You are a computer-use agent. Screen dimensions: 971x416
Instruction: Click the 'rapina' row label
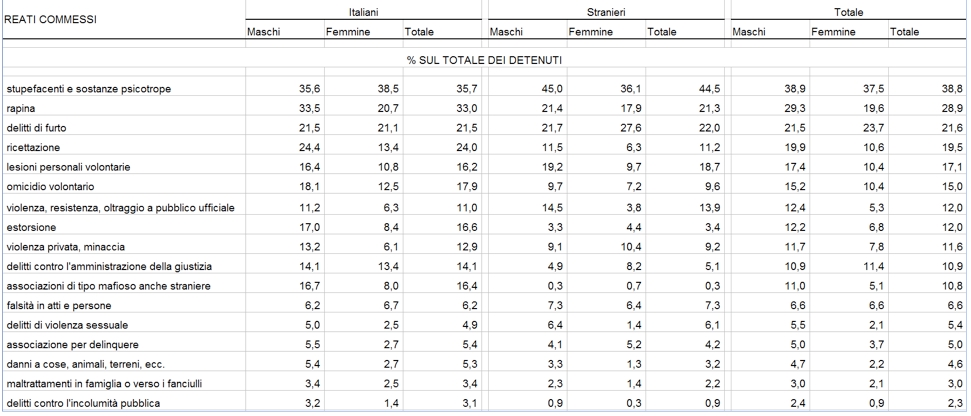pyautogui.click(x=19, y=105)
